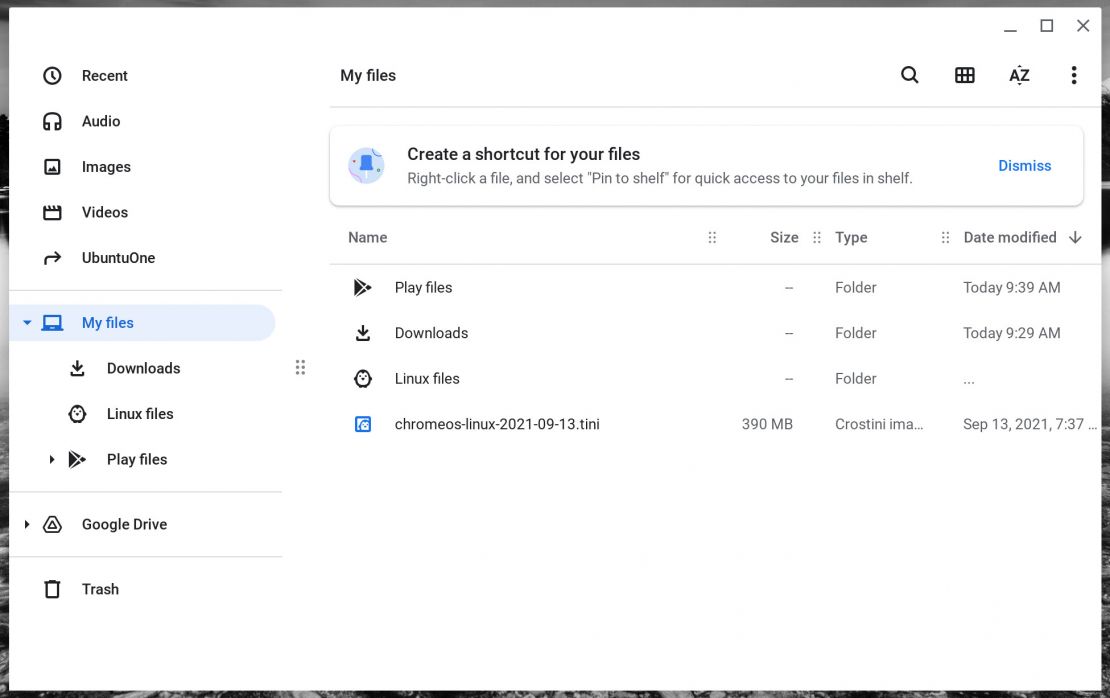Click the Trash bin icon

(52, 589)
